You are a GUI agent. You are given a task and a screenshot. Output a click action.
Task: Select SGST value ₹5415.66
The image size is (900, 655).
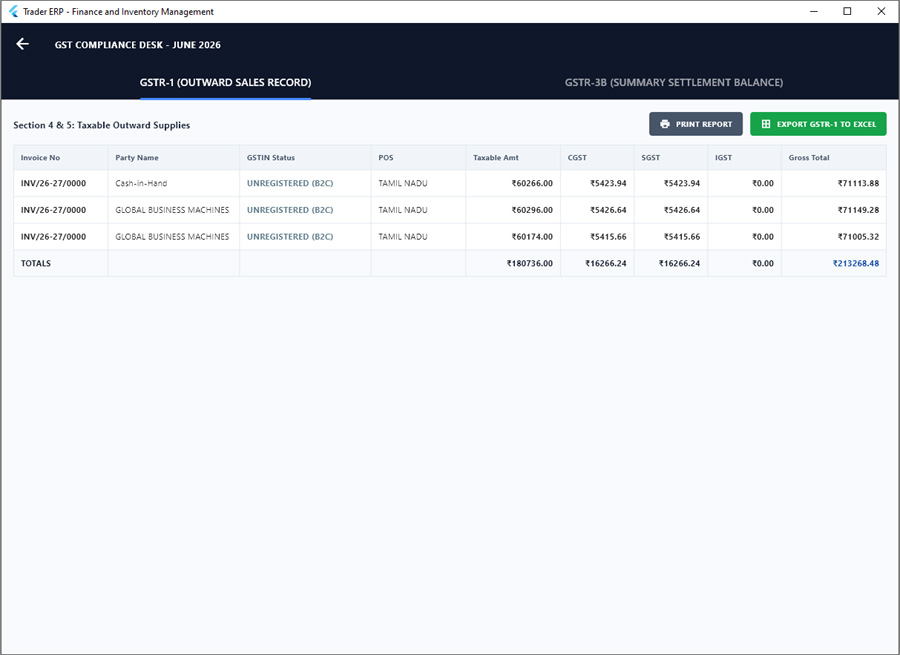coord(681,237)
